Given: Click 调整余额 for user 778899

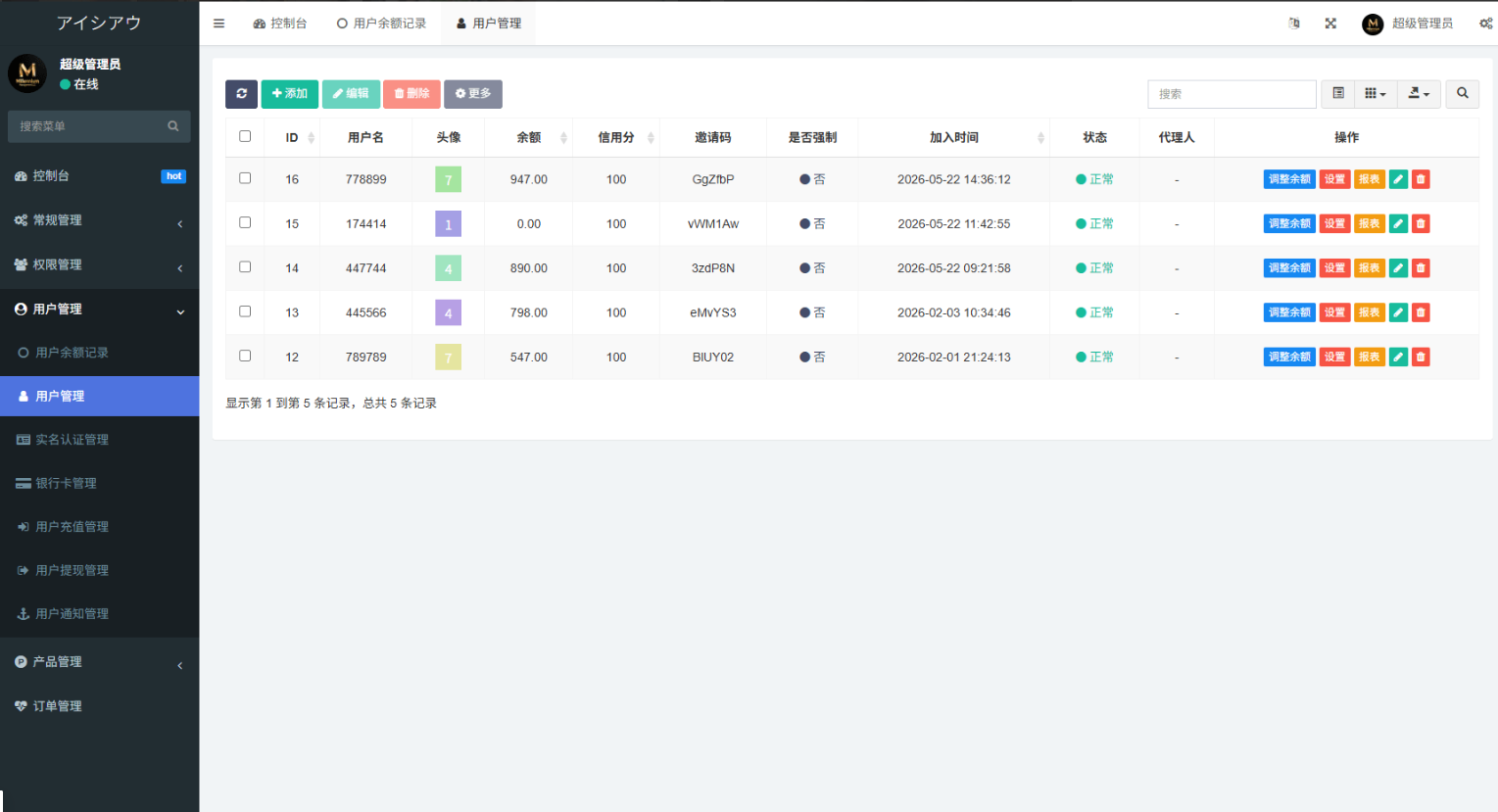Looking at the screenshot, I should 1289,179.
